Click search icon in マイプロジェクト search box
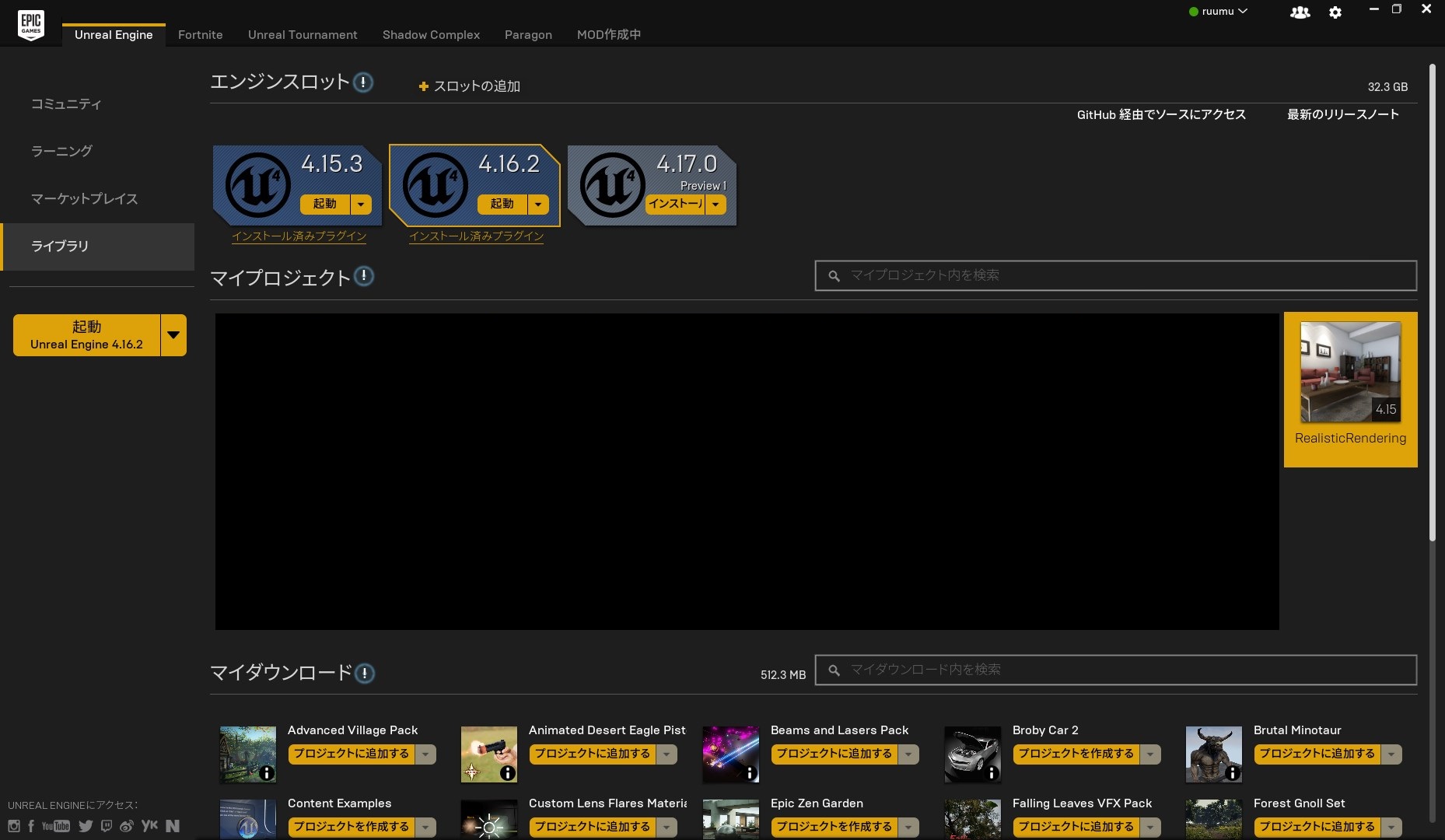 point(834,276)
